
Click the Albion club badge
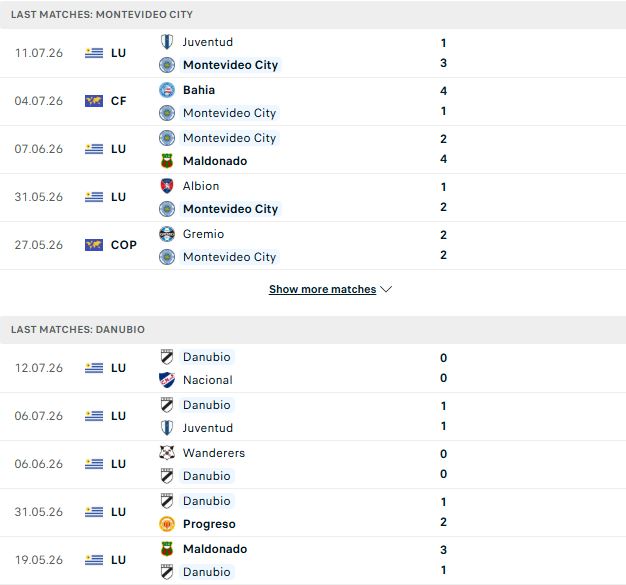point(166,186)
